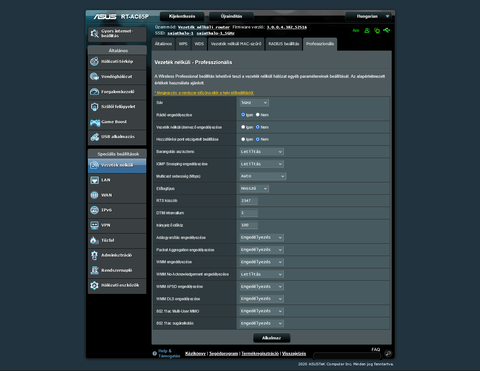480x371 pixels.
Task: Select Nem for wireless scheduler enable
Action: pyautogui.click(x=258, y=127)
